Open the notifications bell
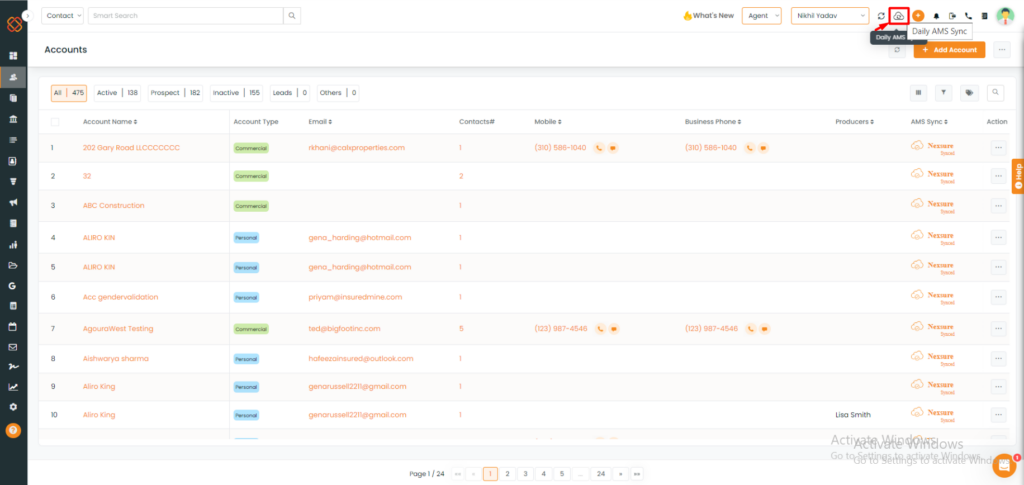Image resolution: width=1024 pixels, height=485 pixels. point(936,16)
